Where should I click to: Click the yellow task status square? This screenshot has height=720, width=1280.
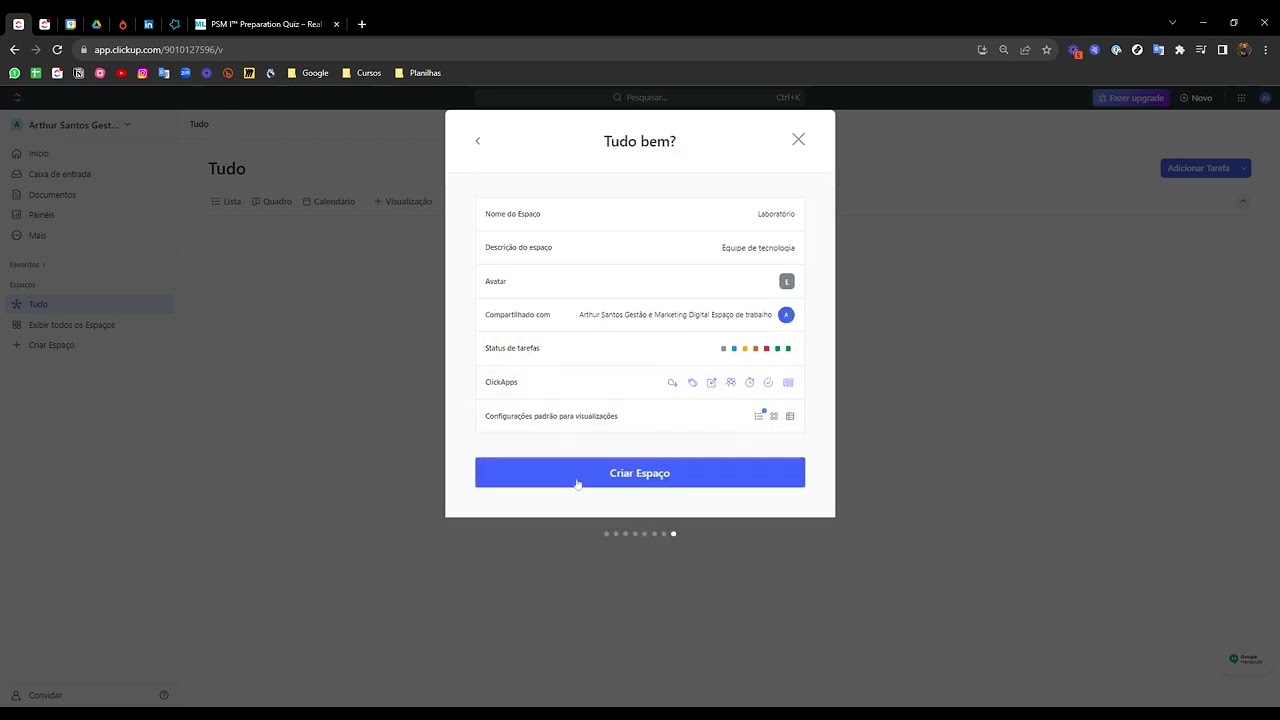745,349
